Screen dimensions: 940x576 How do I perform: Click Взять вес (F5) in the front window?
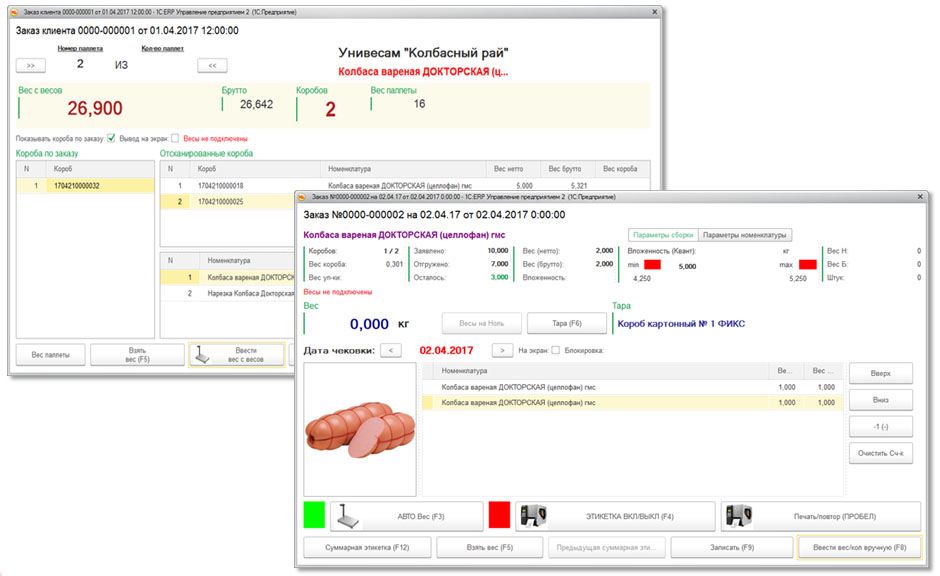[x=490, y=547]
